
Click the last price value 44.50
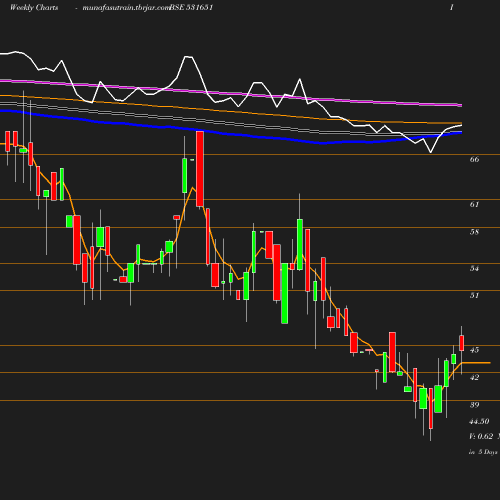[x=479, y=421]
